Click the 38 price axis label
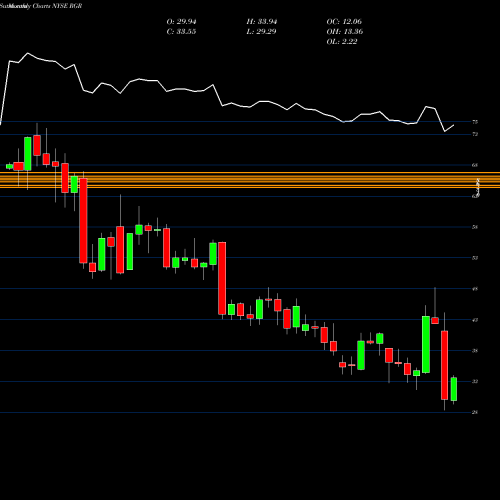This screenshot has height=500, width=500. coord(475,351)
